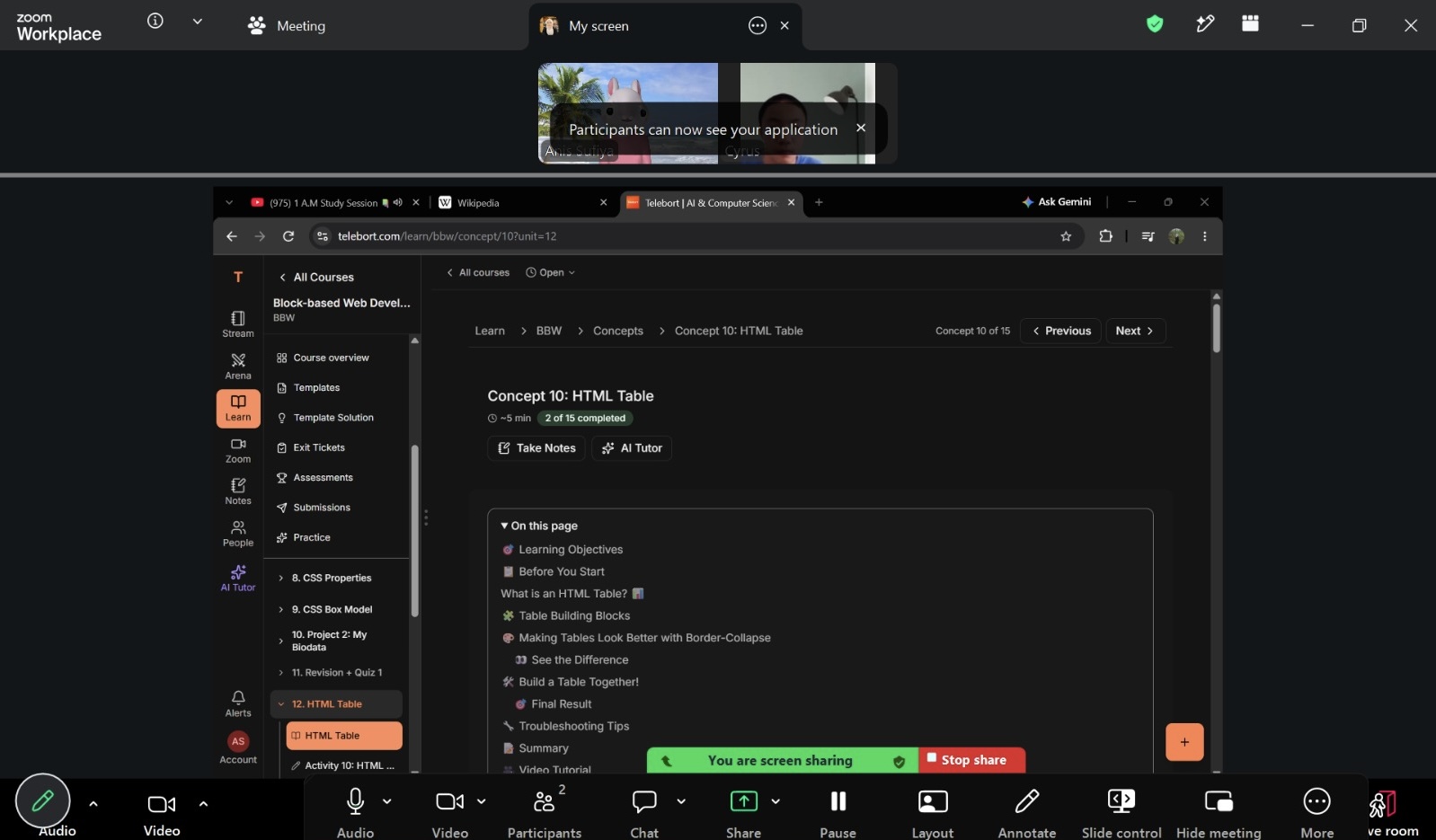The image size is (1436, 840).
Task: Click the Slide control icon
Action: pyautogui.click(x=1121, y=801)
